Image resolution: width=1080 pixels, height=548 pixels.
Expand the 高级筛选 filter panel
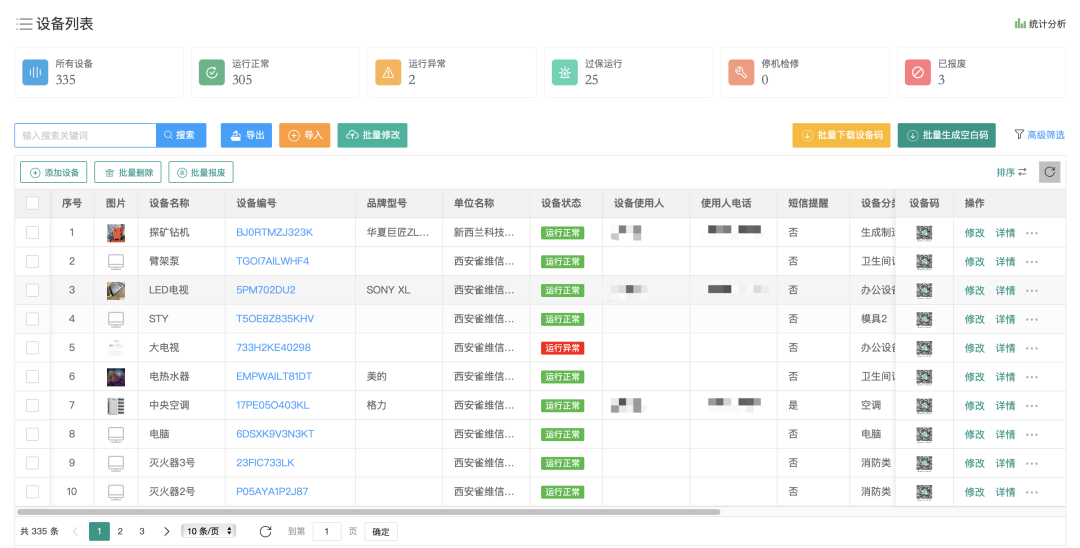tap(1039, 135)
